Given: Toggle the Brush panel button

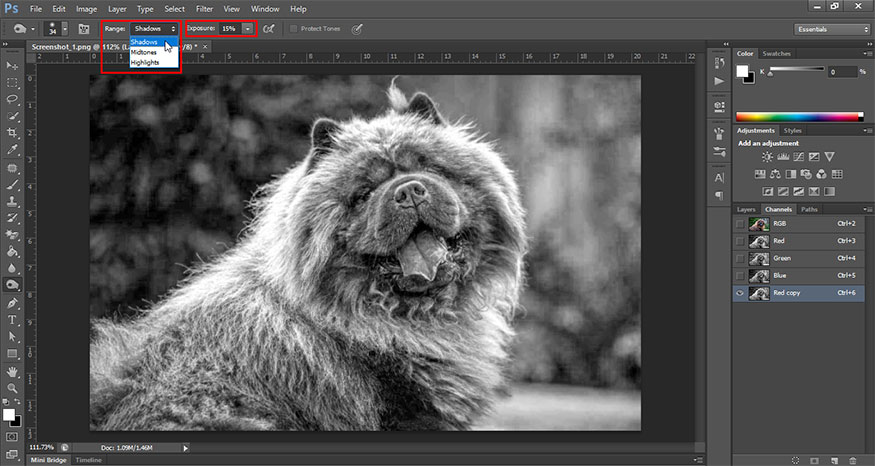Looking at the screenshot, I should [x=84, y=29].
